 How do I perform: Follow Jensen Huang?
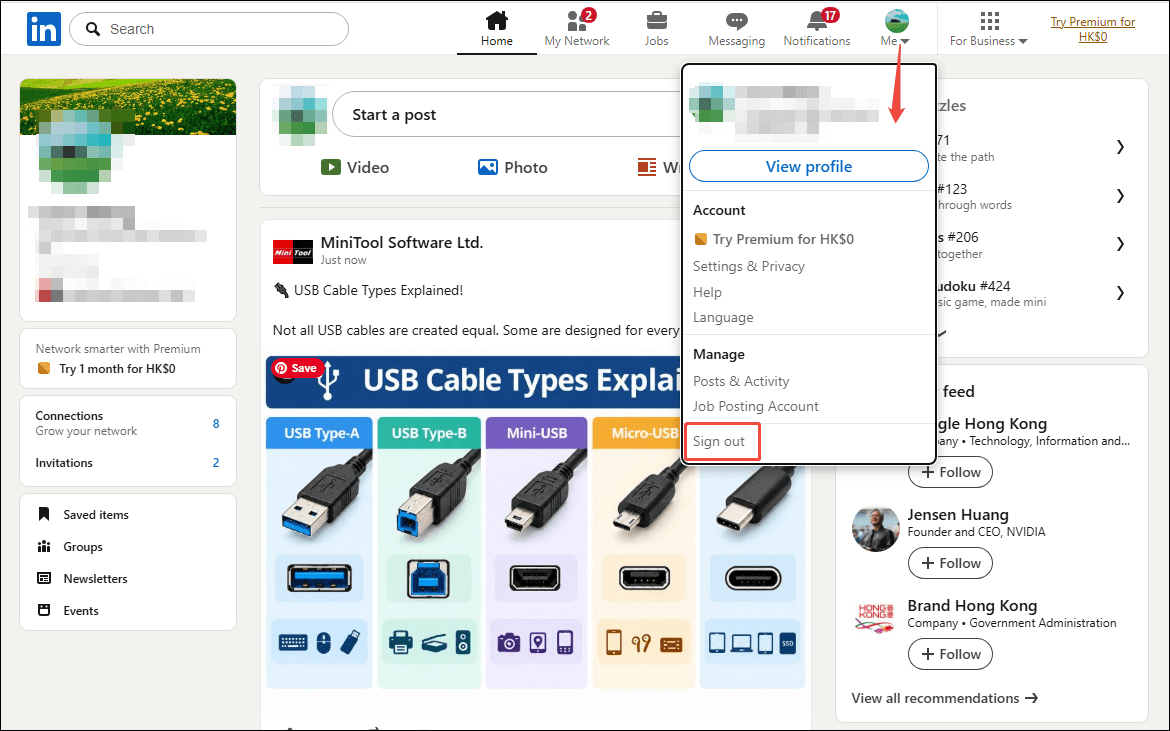[950, 563]
